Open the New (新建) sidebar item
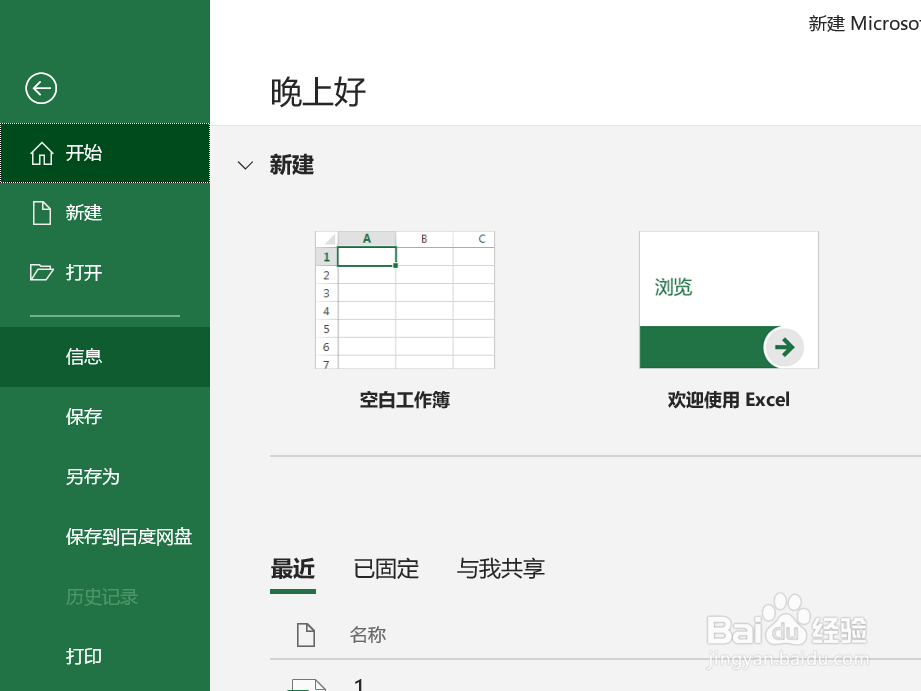 (83, 212)
